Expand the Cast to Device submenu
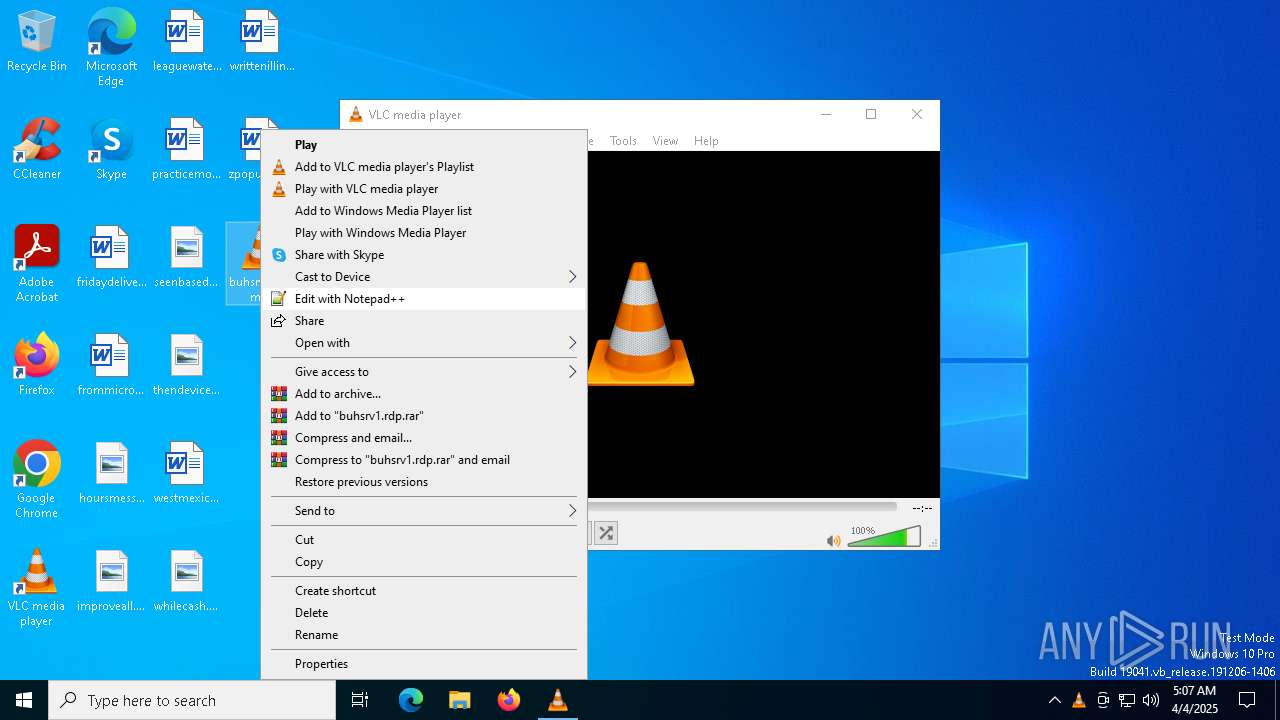This screenshot has height=720, width=1280. (424, 277)
